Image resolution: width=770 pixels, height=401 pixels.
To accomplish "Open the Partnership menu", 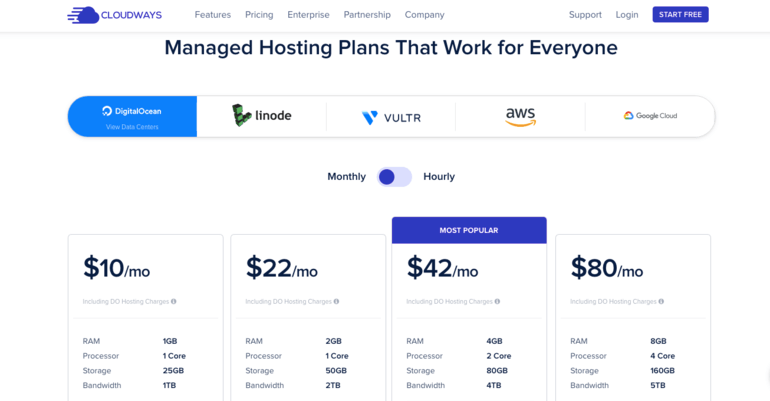I will click(x=367, y=15).
